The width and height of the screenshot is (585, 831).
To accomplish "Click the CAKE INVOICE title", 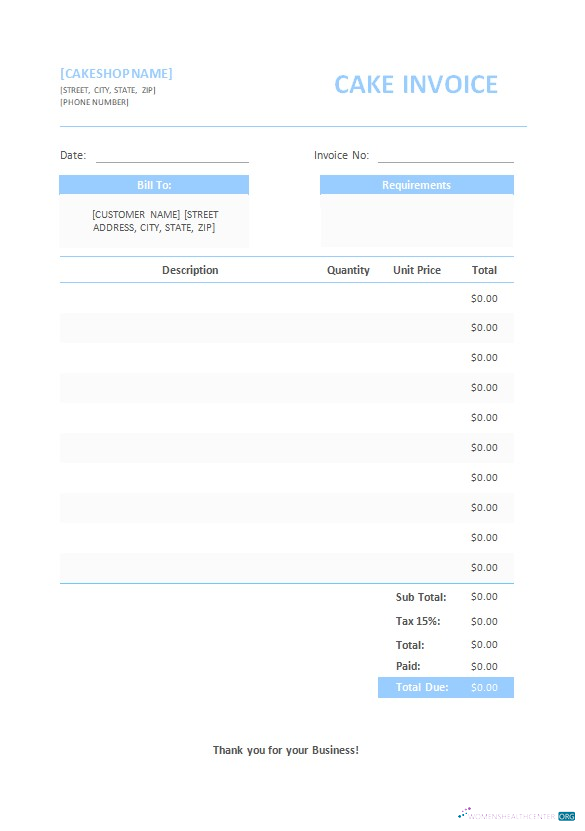I will pyautogui.click(x=416, y=84).
